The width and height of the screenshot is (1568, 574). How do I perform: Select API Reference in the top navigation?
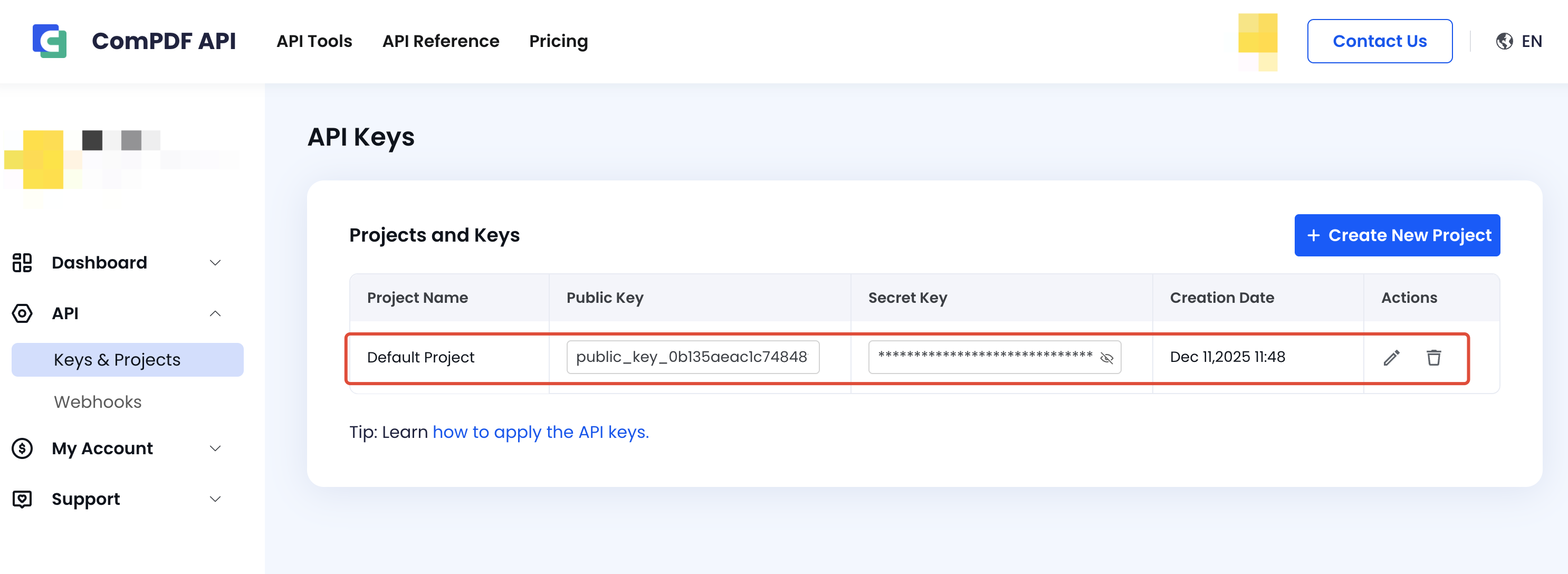click(441, 41)
